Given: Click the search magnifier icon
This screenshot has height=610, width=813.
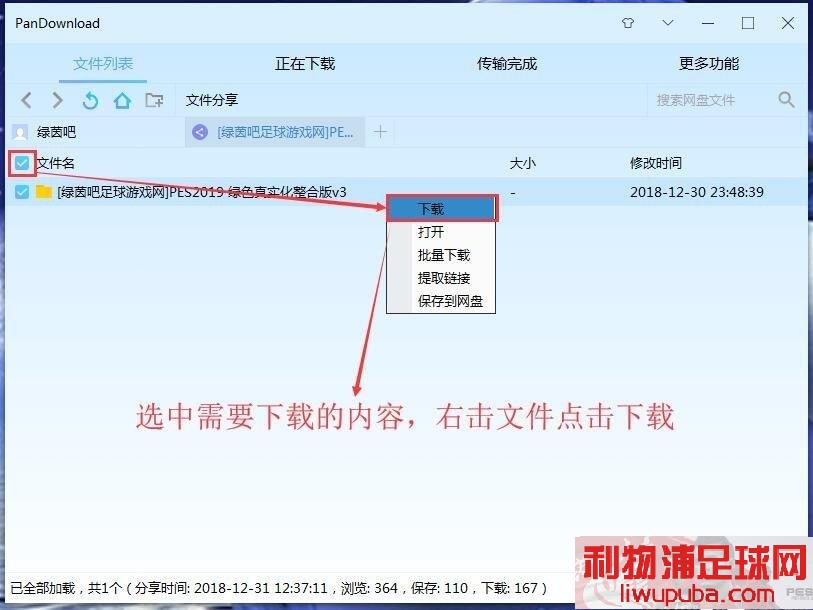Looking at the screenshot, I should [787, 99].
